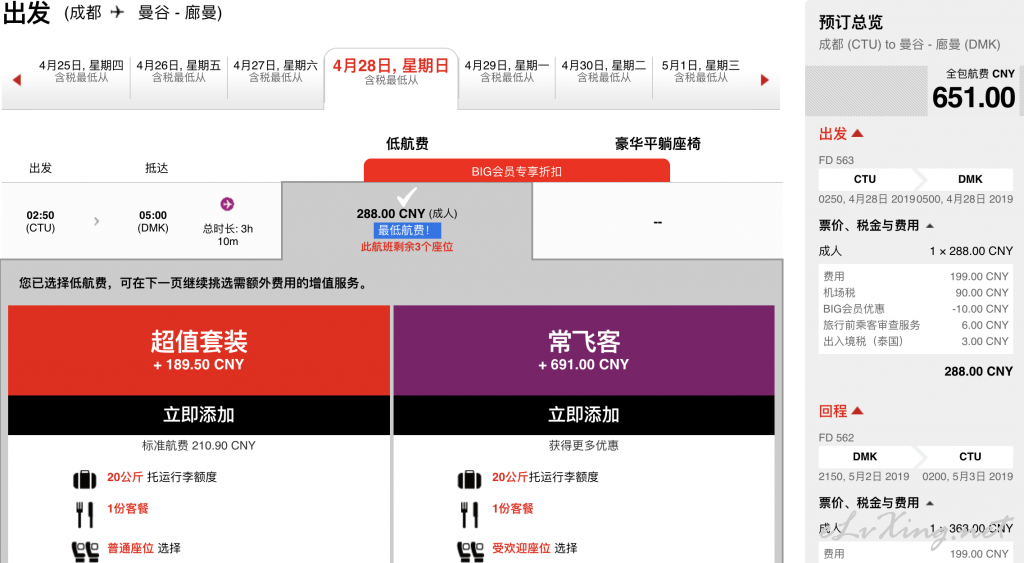Click 受欢迎座位 link in 常飞客 bundle
The width and height of the screenshot is (1024, 563).
pyautogui.click(x=522, y=548)
